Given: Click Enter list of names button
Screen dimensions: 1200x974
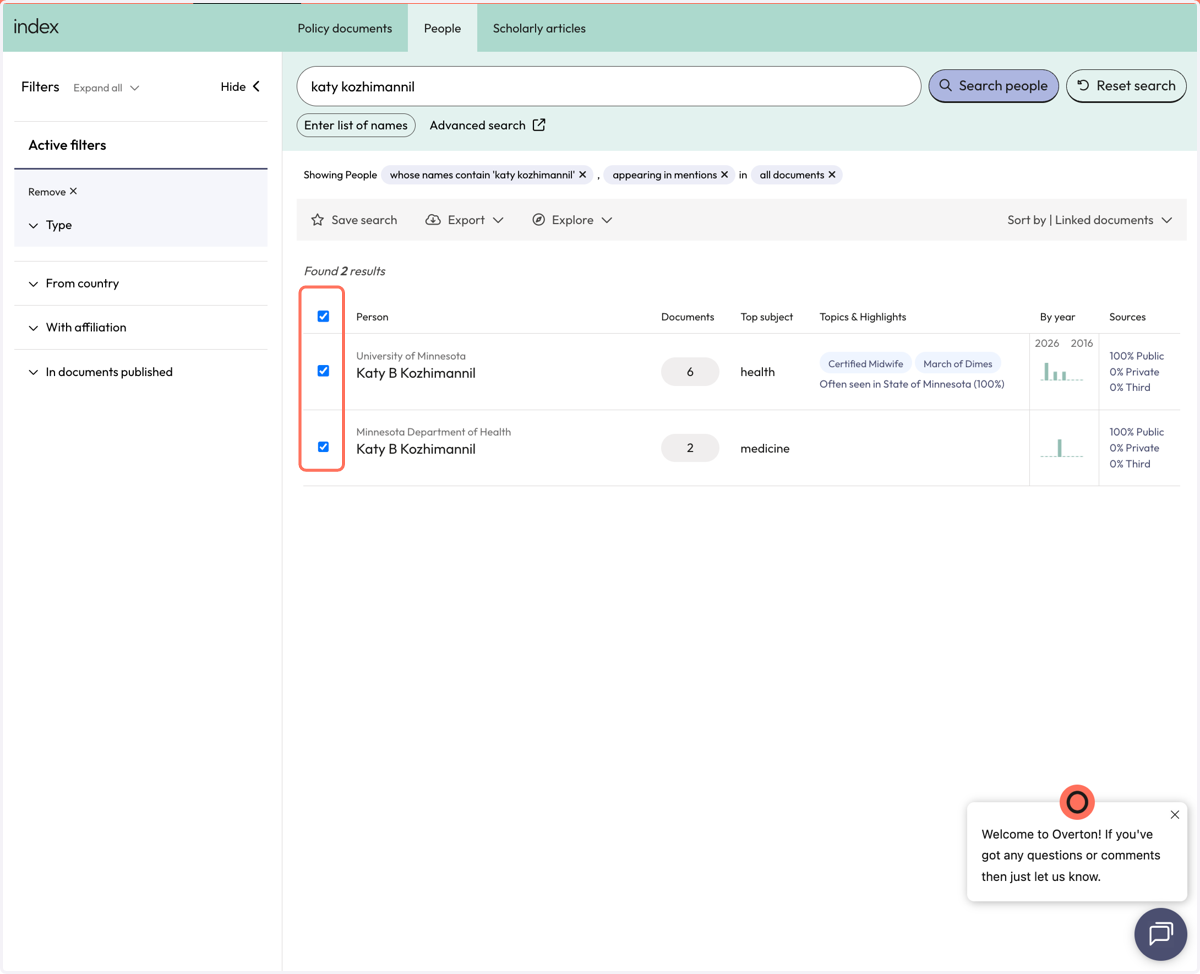Looking at the screenshot, I should point(356,125).
